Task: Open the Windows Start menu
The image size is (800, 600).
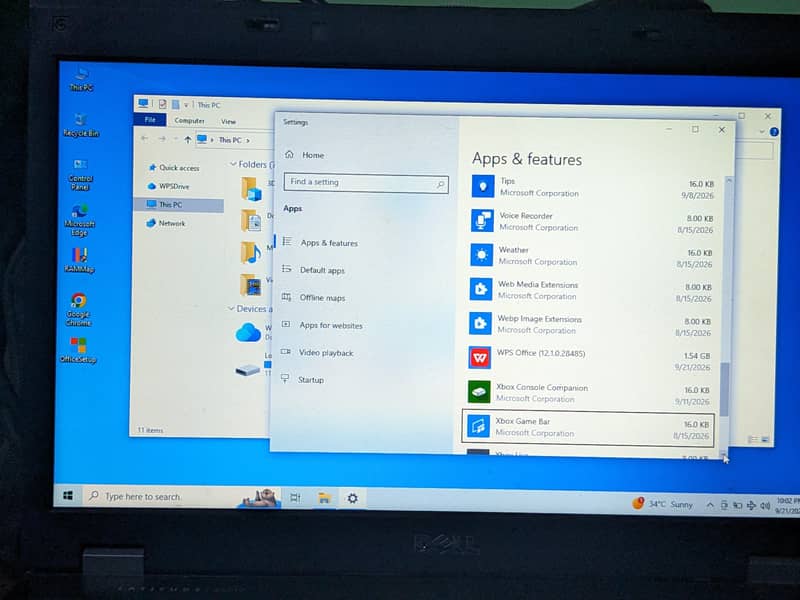Action: pyautogui.click(x=68, y=495)
